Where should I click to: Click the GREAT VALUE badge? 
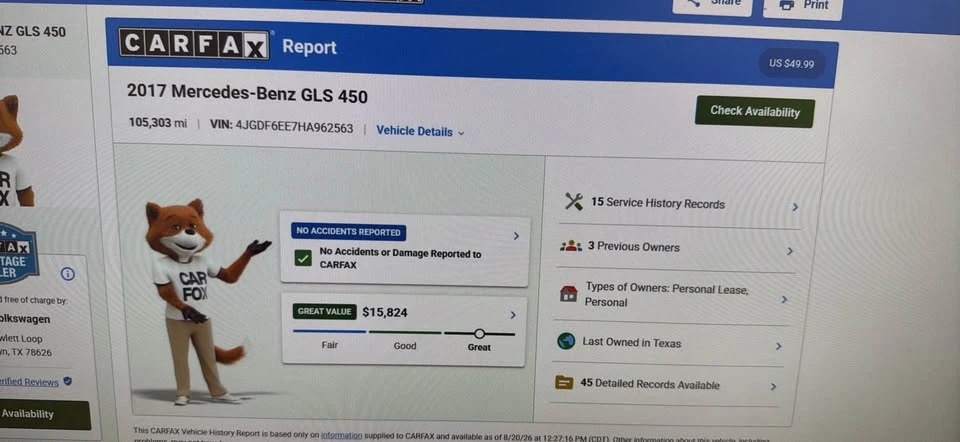click(x=324, y=311)
